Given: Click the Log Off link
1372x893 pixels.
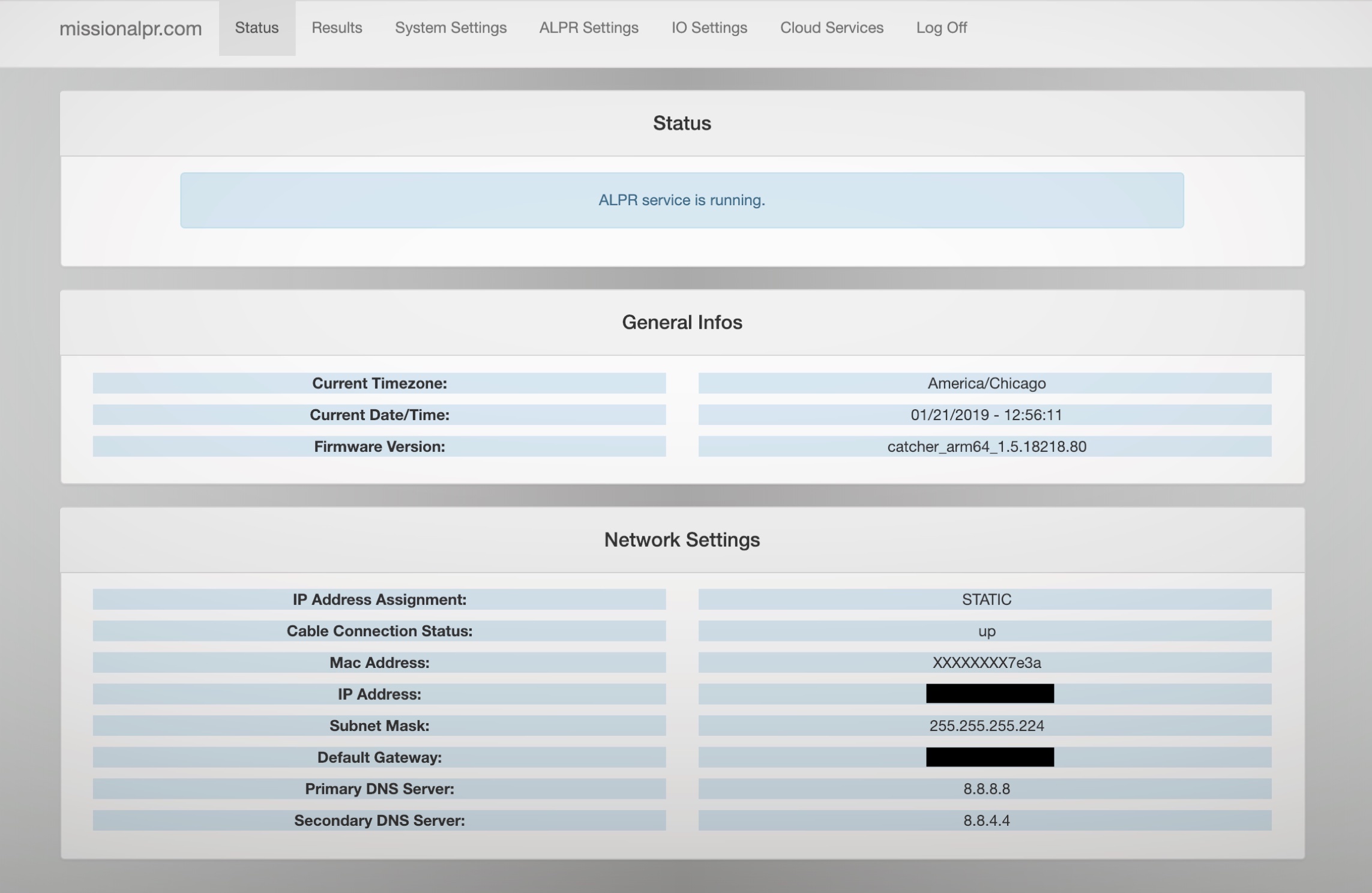Looking at the screenshot, I should 941,28.
